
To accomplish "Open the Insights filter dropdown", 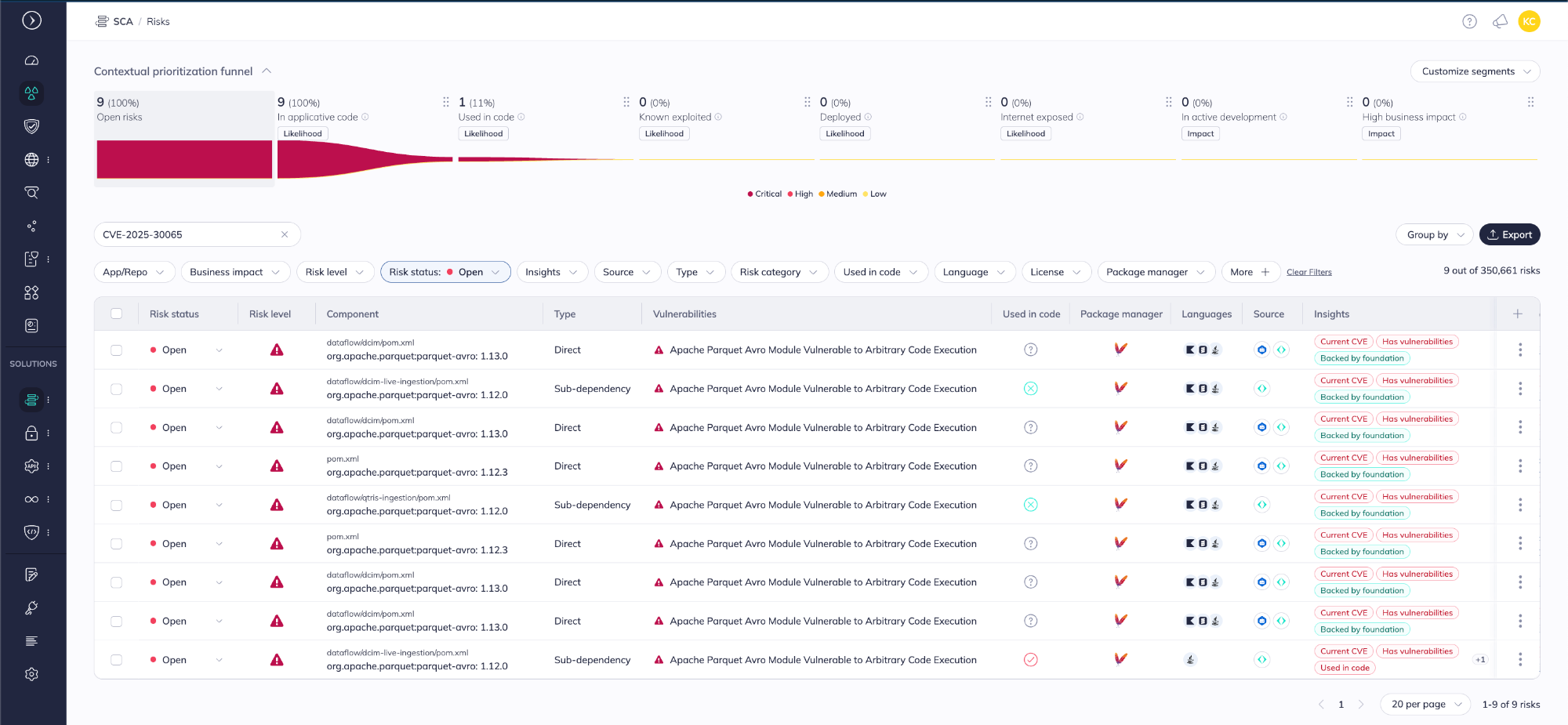I will pos(552,272).
